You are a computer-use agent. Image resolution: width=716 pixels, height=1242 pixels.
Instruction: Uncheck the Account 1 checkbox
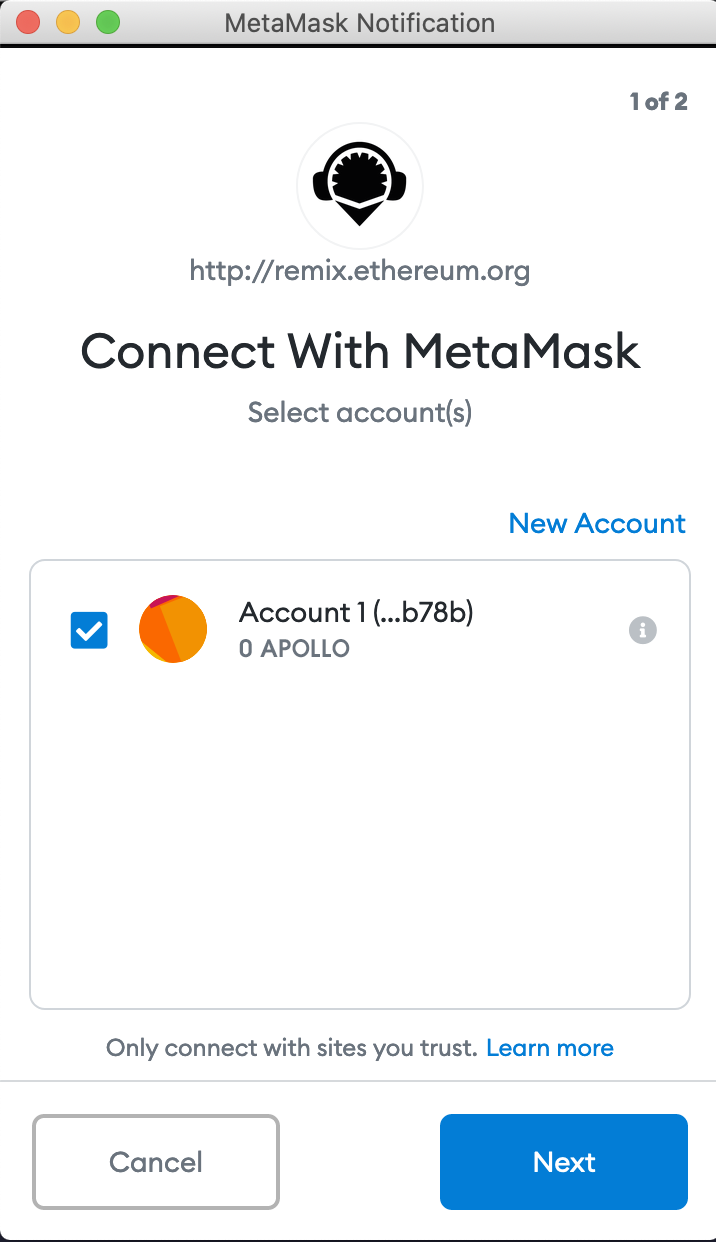(x=89, y=630)
